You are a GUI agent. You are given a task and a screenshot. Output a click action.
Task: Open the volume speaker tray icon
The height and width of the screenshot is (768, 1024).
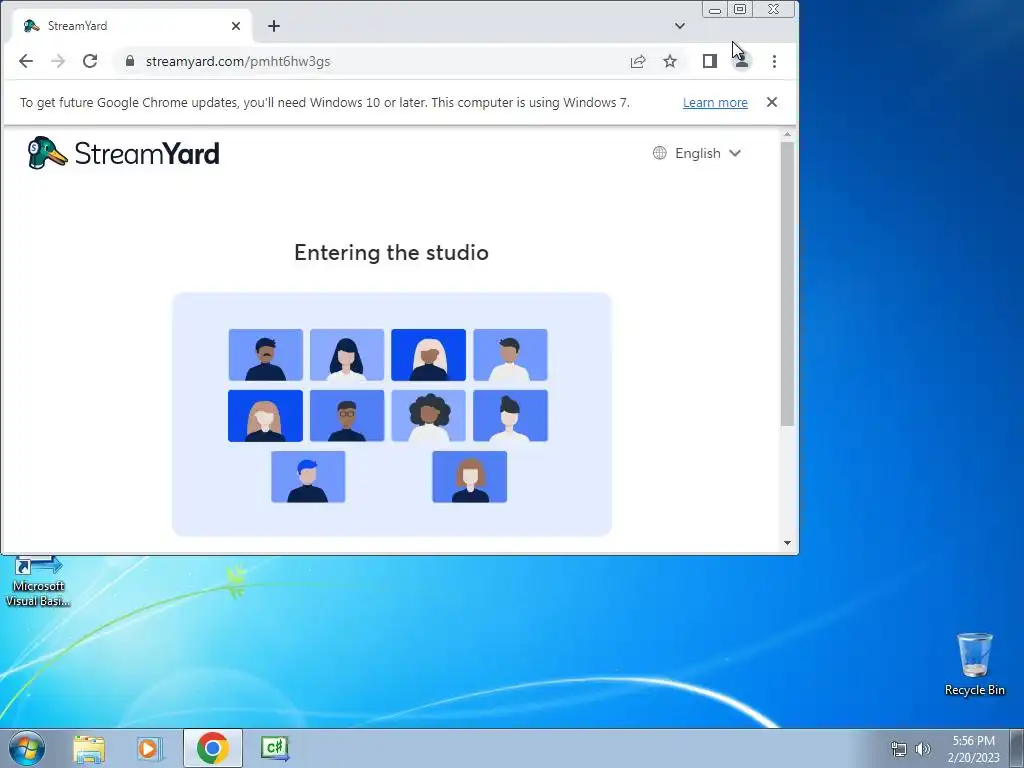pyautogui.click(x=923, y=749)
